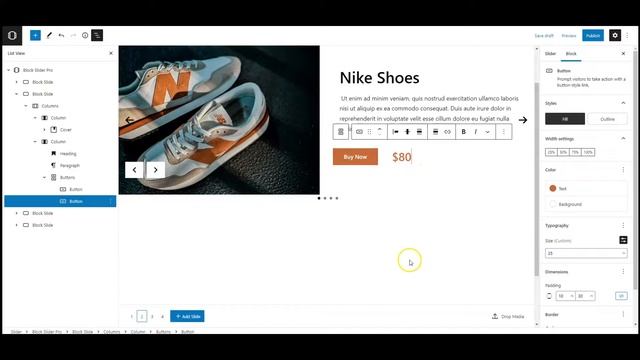Open the block inserter plus button
This screenshot has height=360, width=640.
coord(36,36)
